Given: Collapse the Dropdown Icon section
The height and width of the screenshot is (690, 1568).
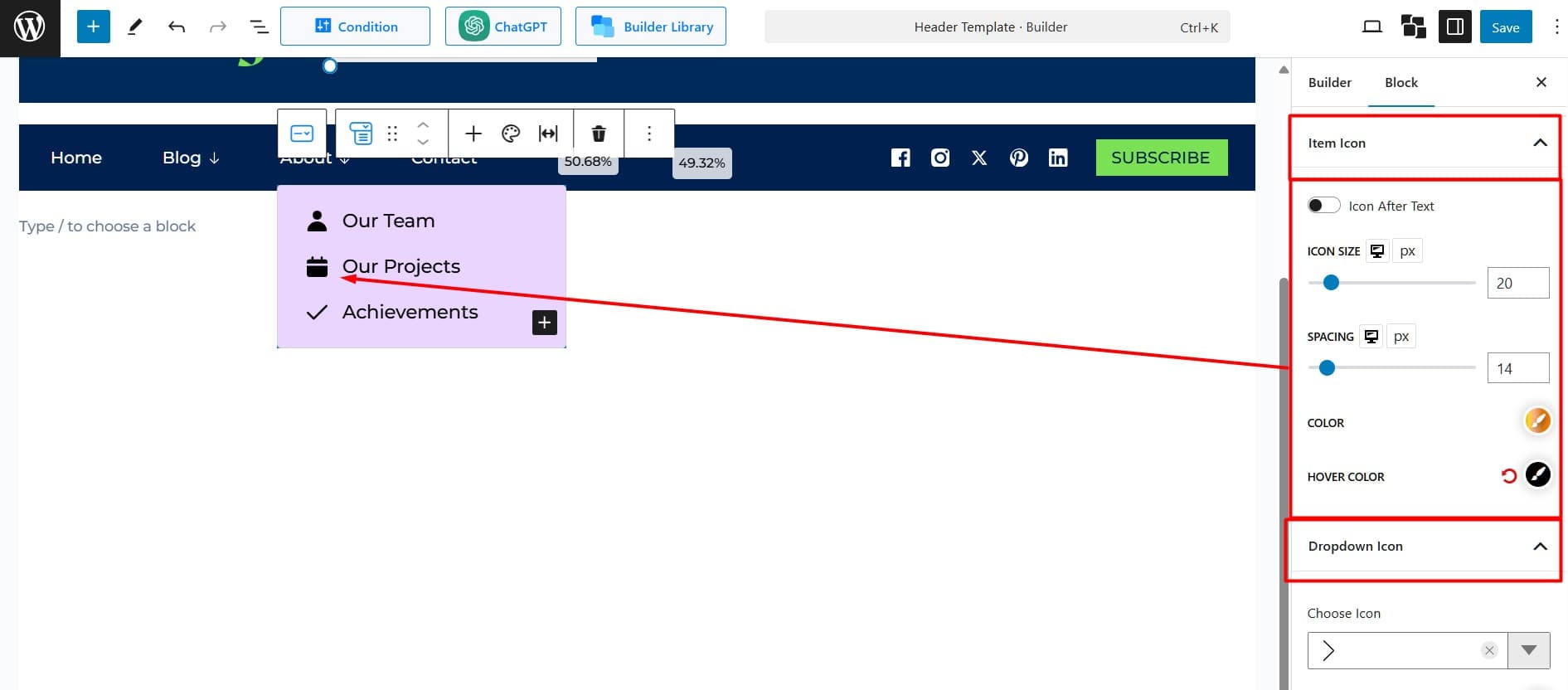Looking at the screenshot, I should (x=1540, y=547).
